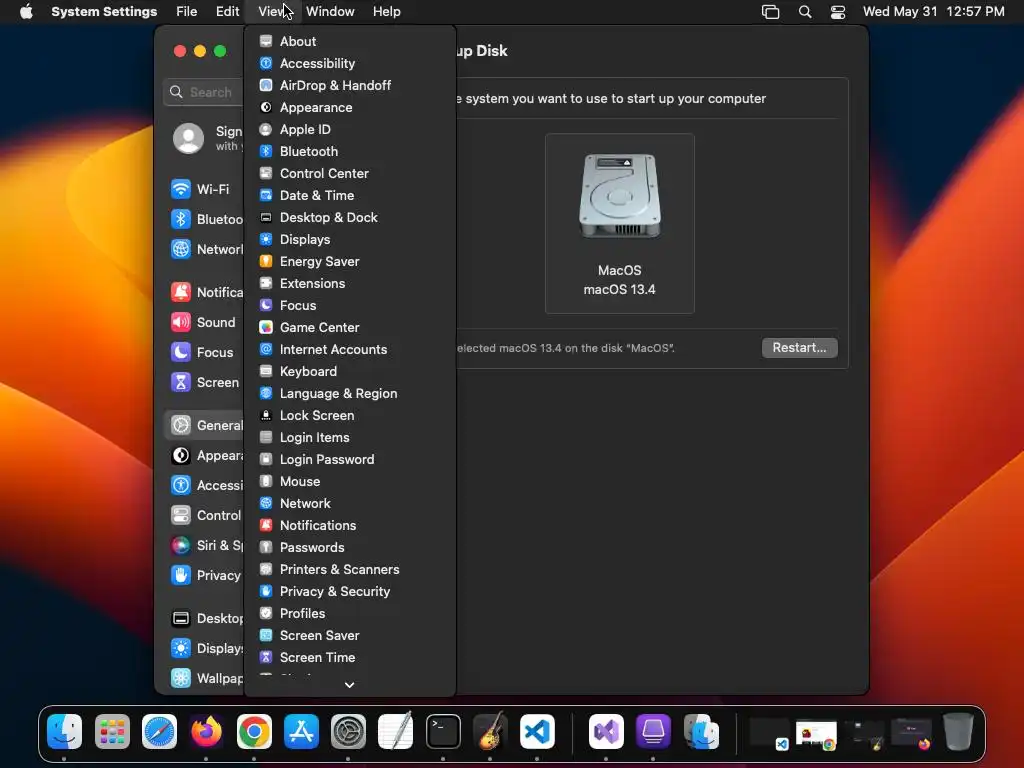
Task: Choose Date & Time from View menu
Action: (x=349, y=195)
